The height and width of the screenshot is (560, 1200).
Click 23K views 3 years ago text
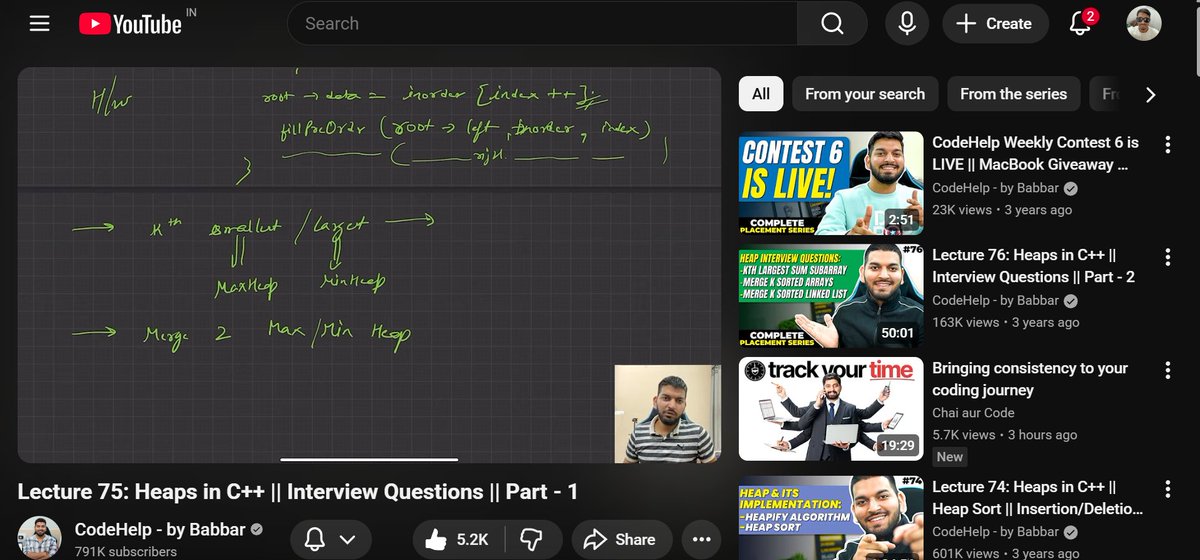tap(1002, 210)
